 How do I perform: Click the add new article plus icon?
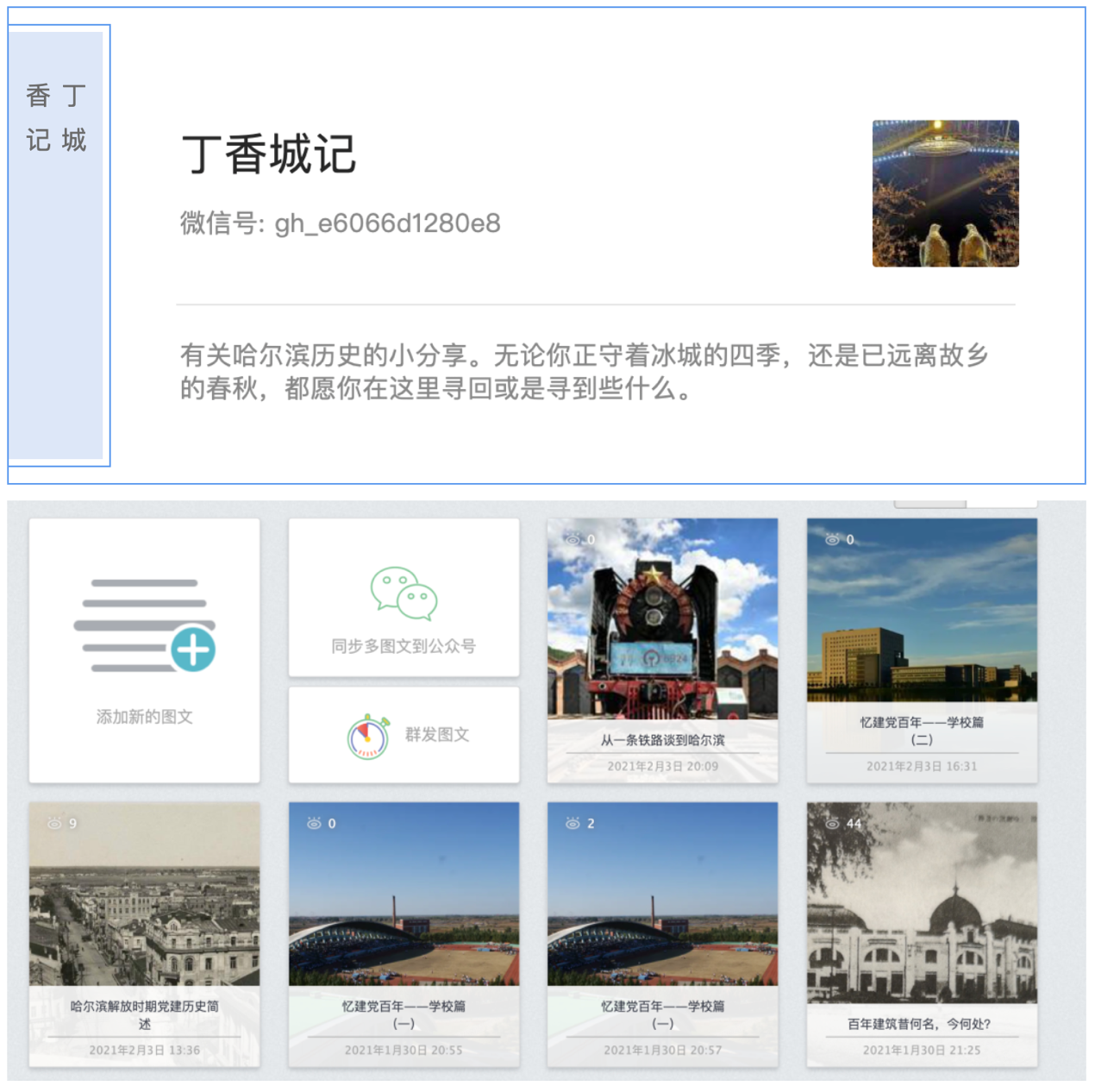192,650
